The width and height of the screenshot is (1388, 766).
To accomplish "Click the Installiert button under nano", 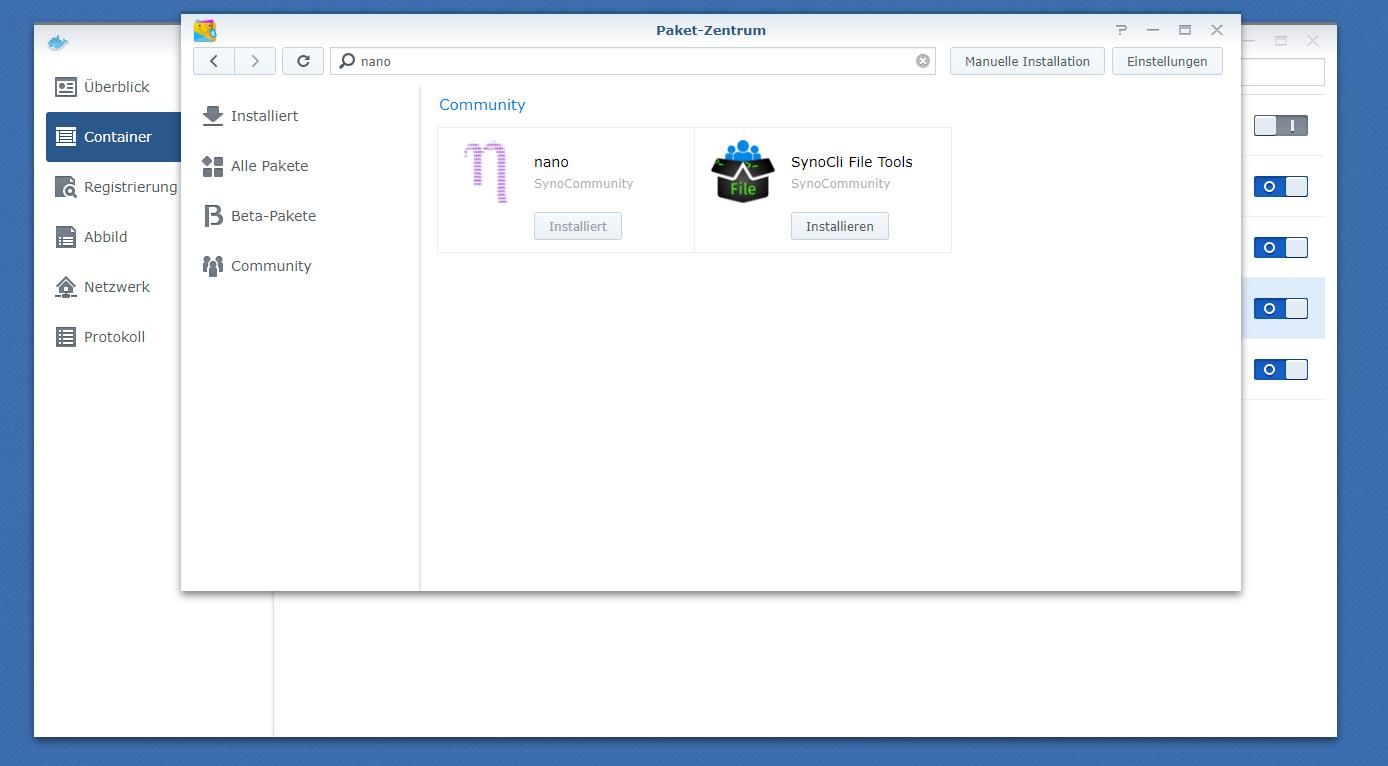I will pos(578,226).
